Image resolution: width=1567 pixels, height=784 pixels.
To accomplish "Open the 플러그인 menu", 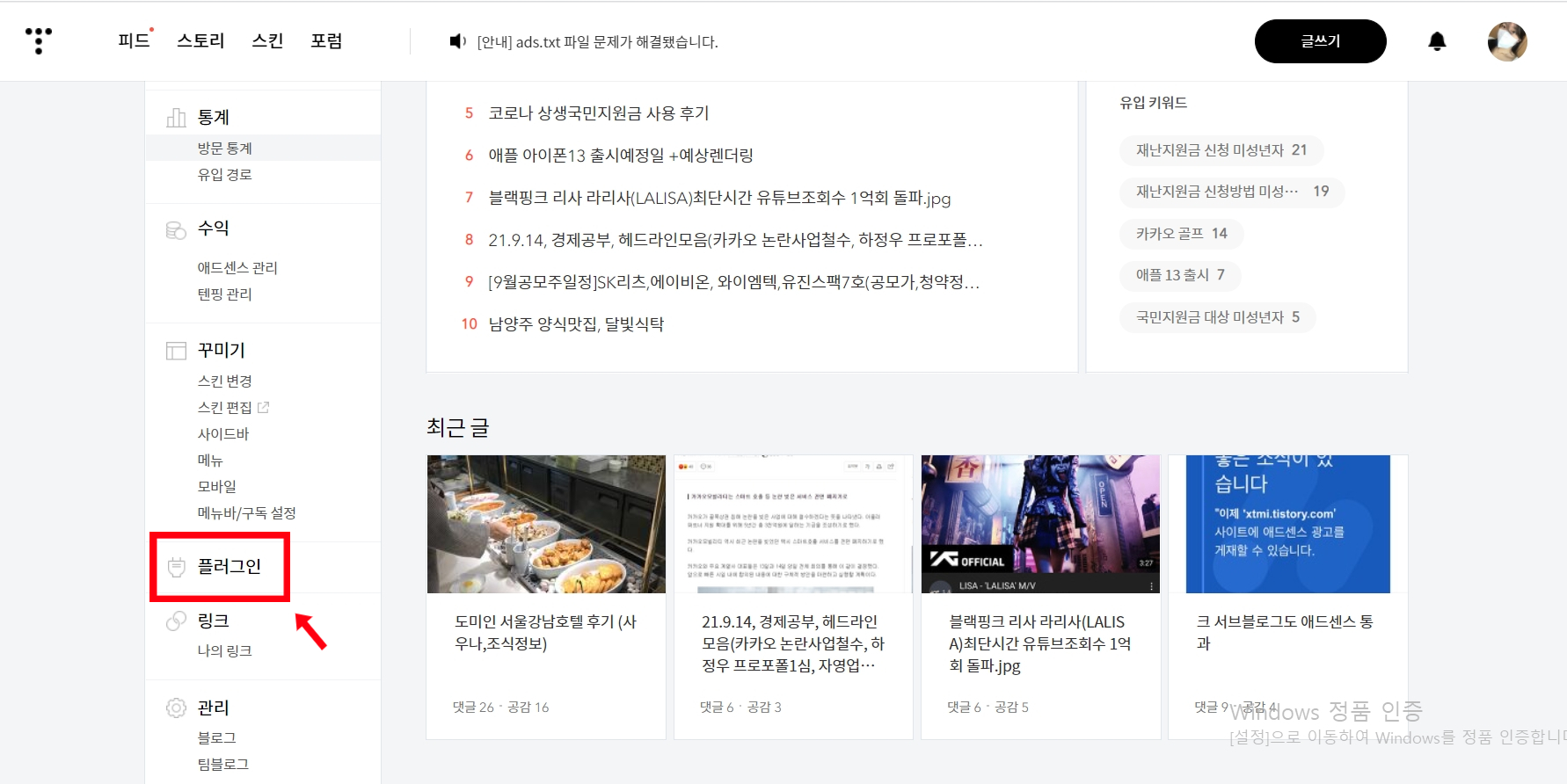I will [229, 567].
